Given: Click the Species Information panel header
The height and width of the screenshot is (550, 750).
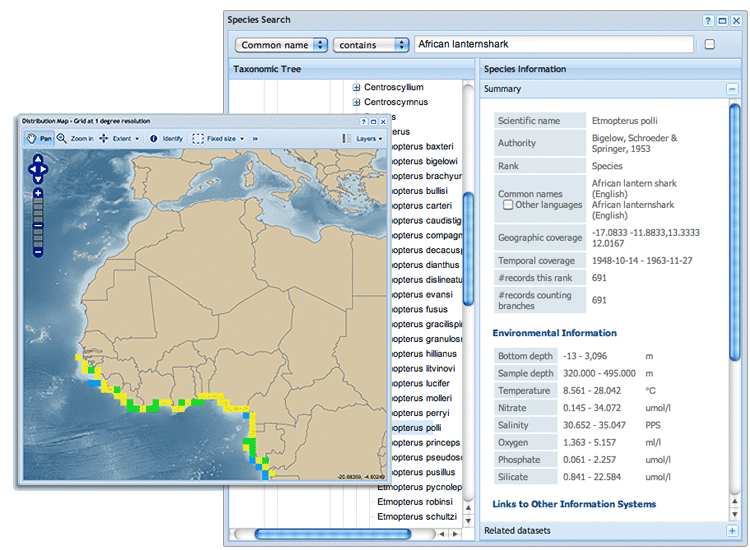Looking at the screenshot, I should pyautogui.click(x=610, y=69).
